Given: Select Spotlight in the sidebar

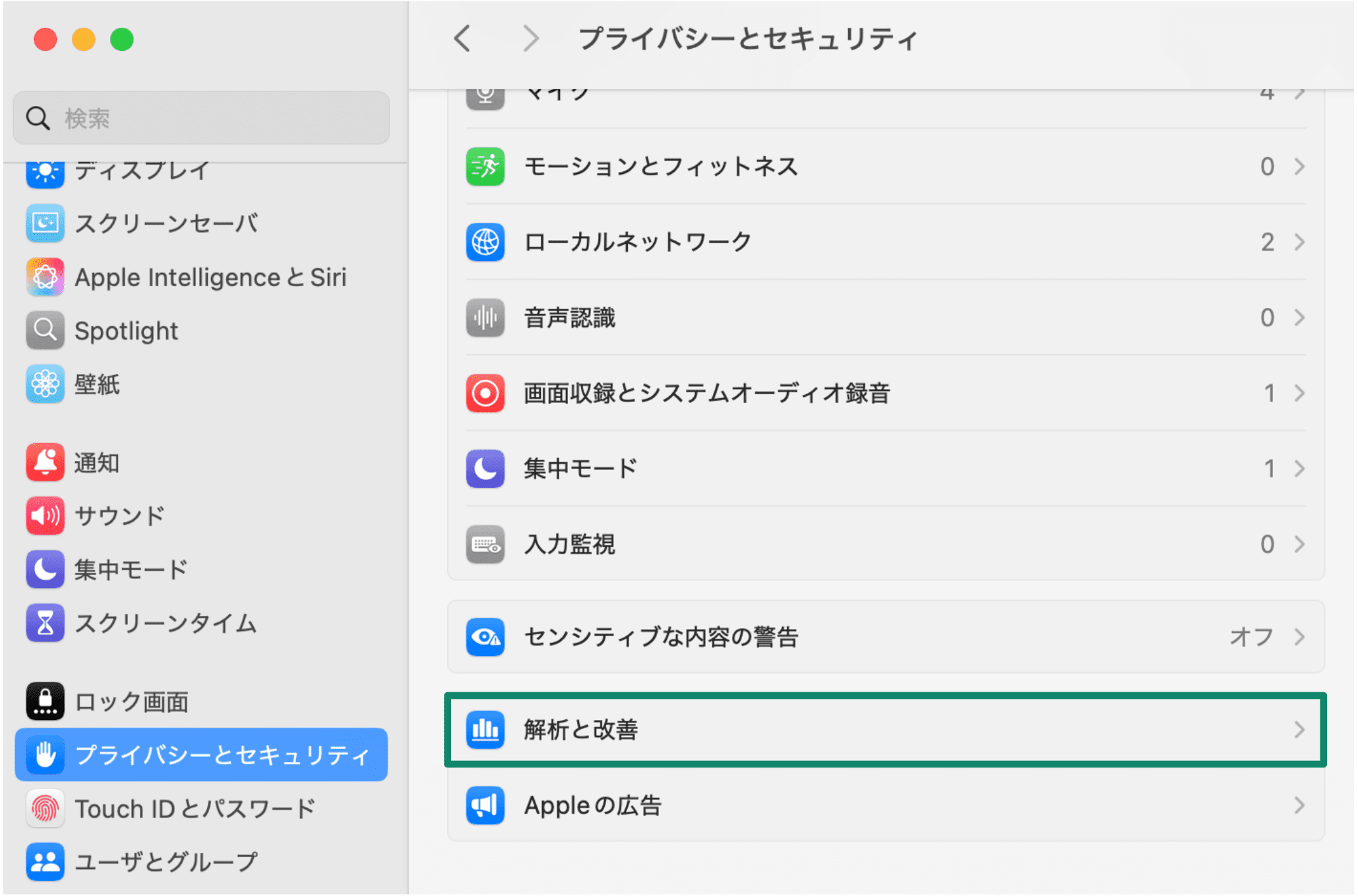Looking at the screenshot, I should coord(125,330).
